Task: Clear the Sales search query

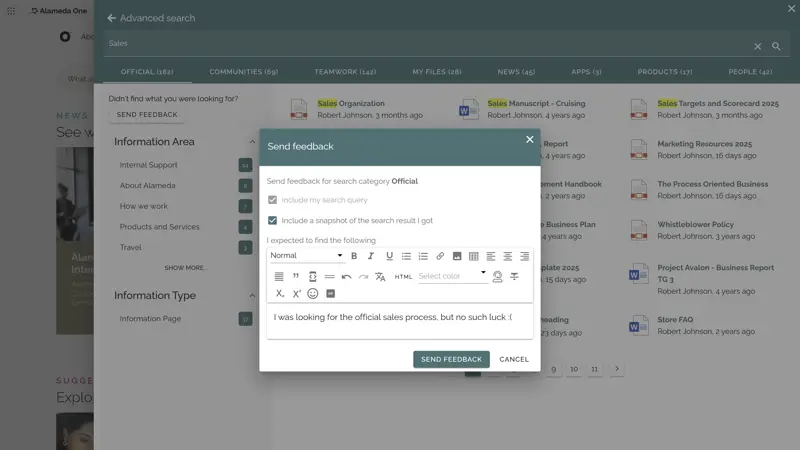Action: click(x=758, y=46)
